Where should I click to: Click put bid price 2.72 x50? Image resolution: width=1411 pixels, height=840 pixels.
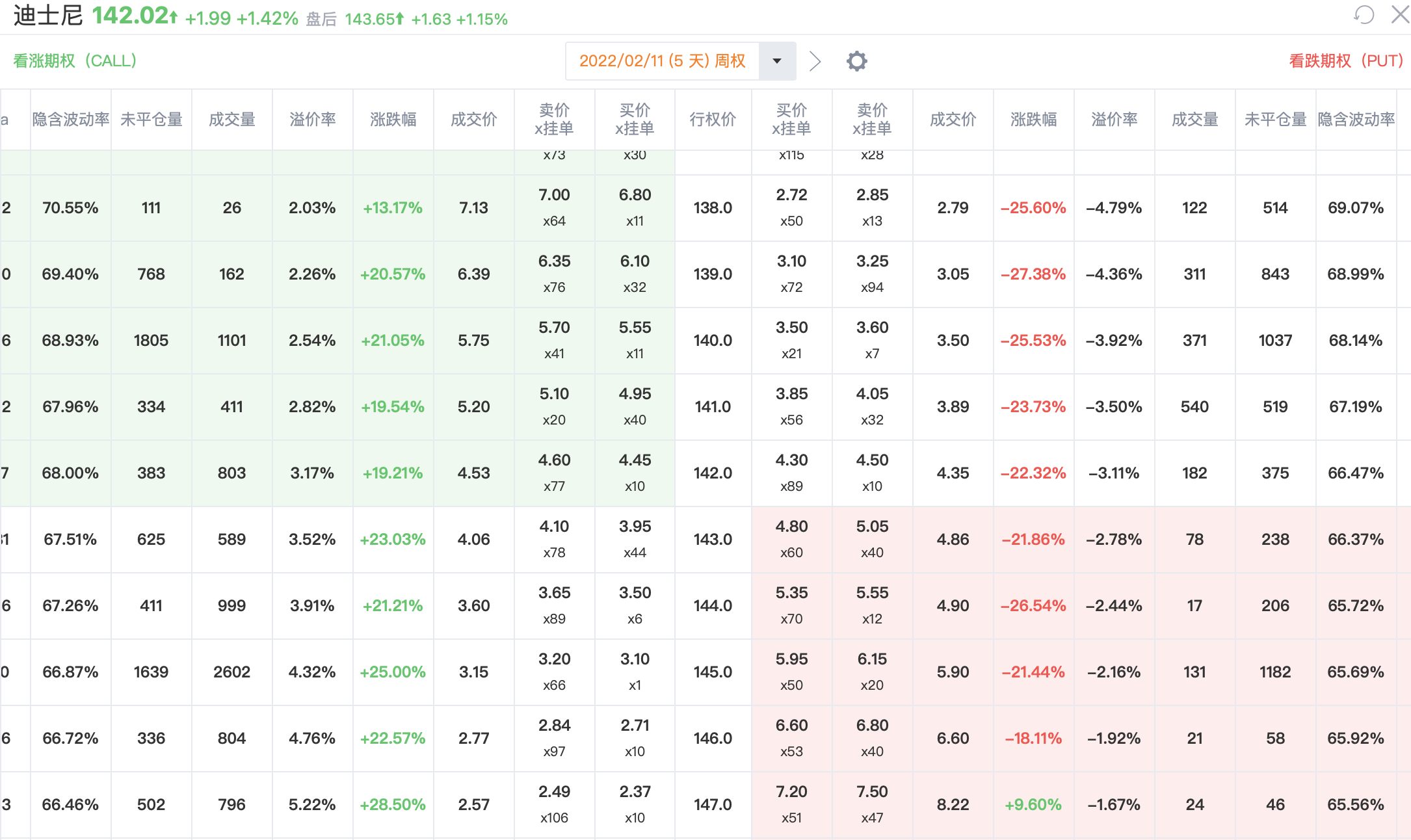[x=791, y=208]
